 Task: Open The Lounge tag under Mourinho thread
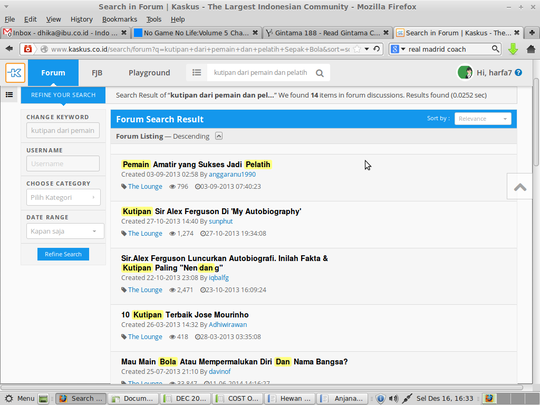pyautogui.click(x=145, y=336)
